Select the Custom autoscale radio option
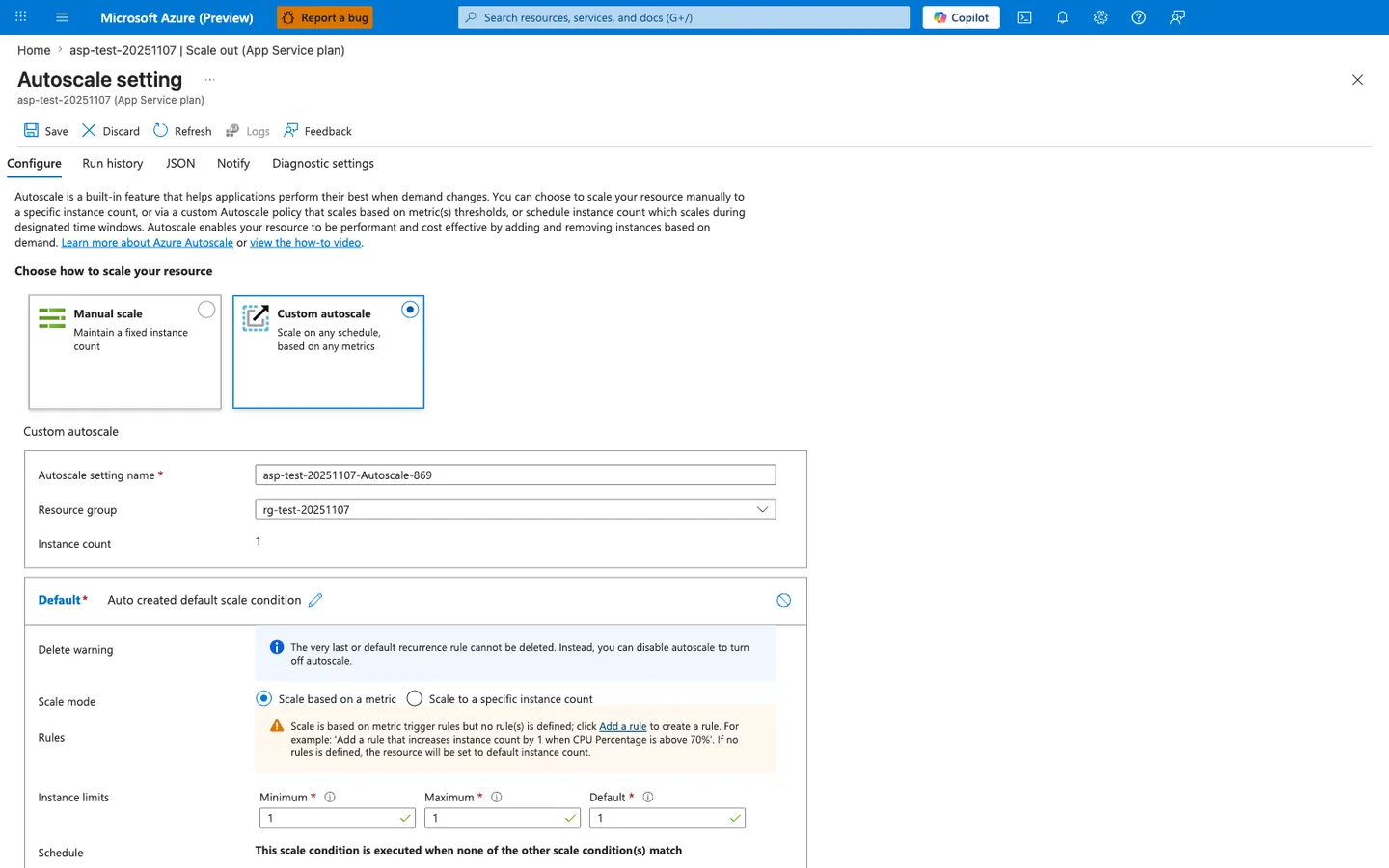This screenshot has width=1389, height=868. click(410, 310)
